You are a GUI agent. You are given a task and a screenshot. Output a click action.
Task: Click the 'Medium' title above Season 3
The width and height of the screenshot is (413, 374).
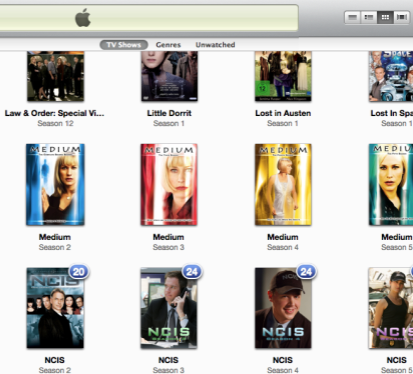pos(168,237)
